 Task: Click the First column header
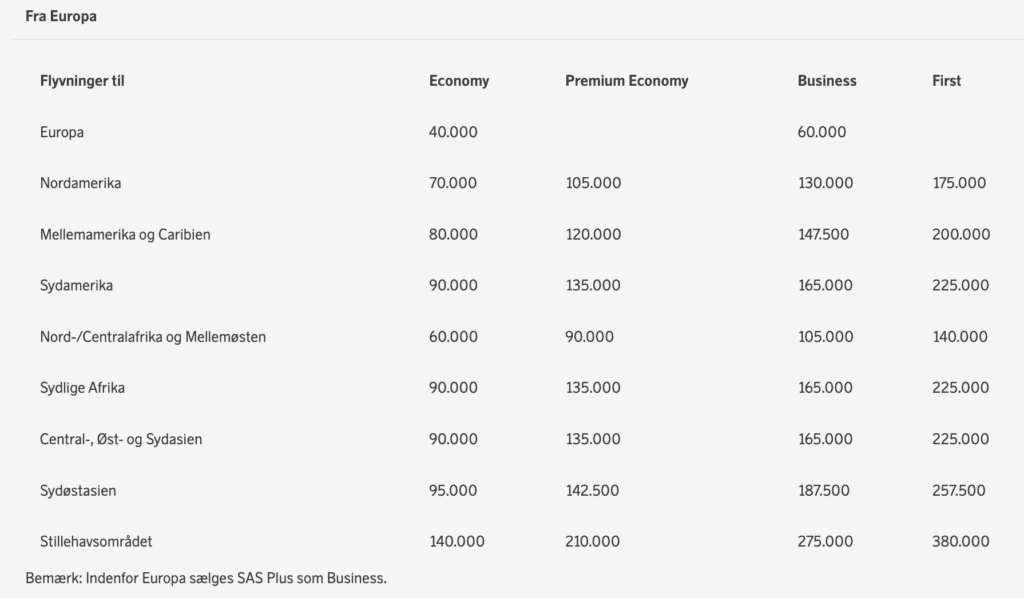click(946, 81)
